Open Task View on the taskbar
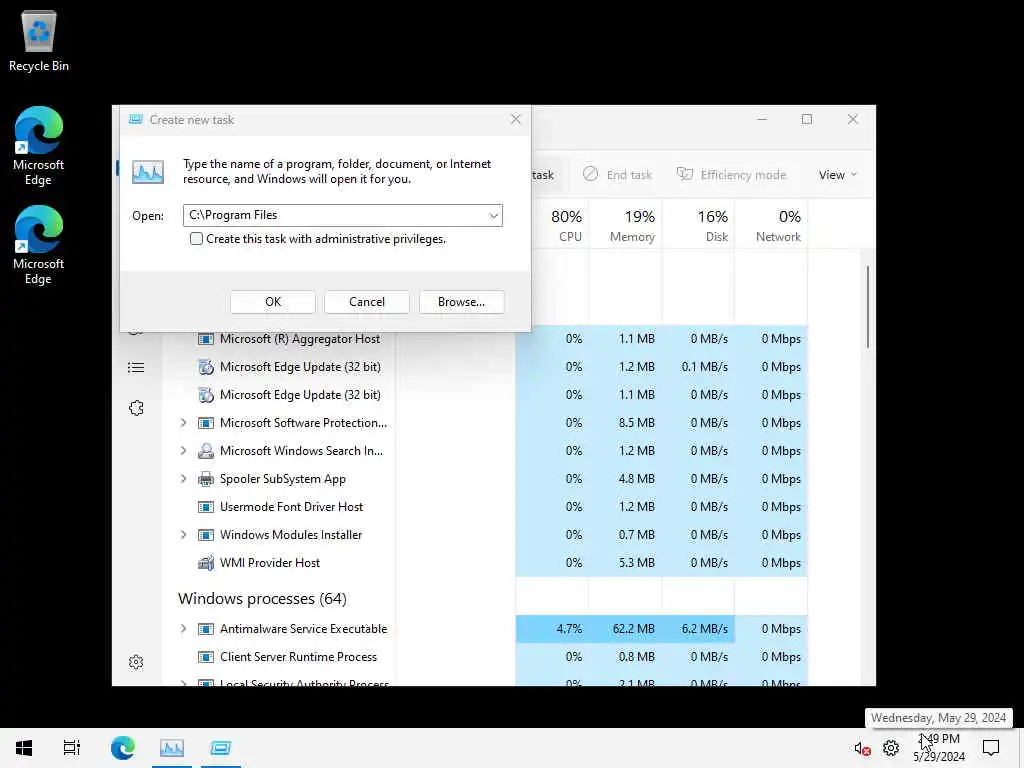The image size is (1024, 768). pos(72,748)
